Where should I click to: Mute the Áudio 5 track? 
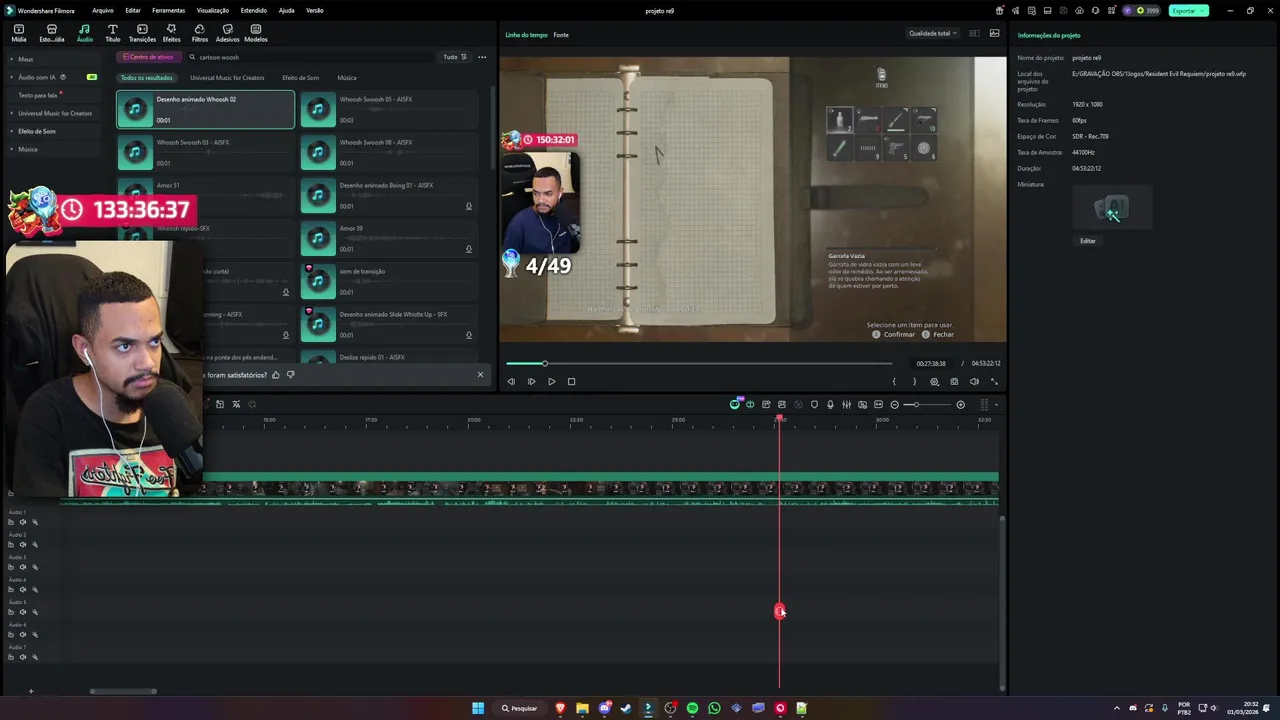23,612
